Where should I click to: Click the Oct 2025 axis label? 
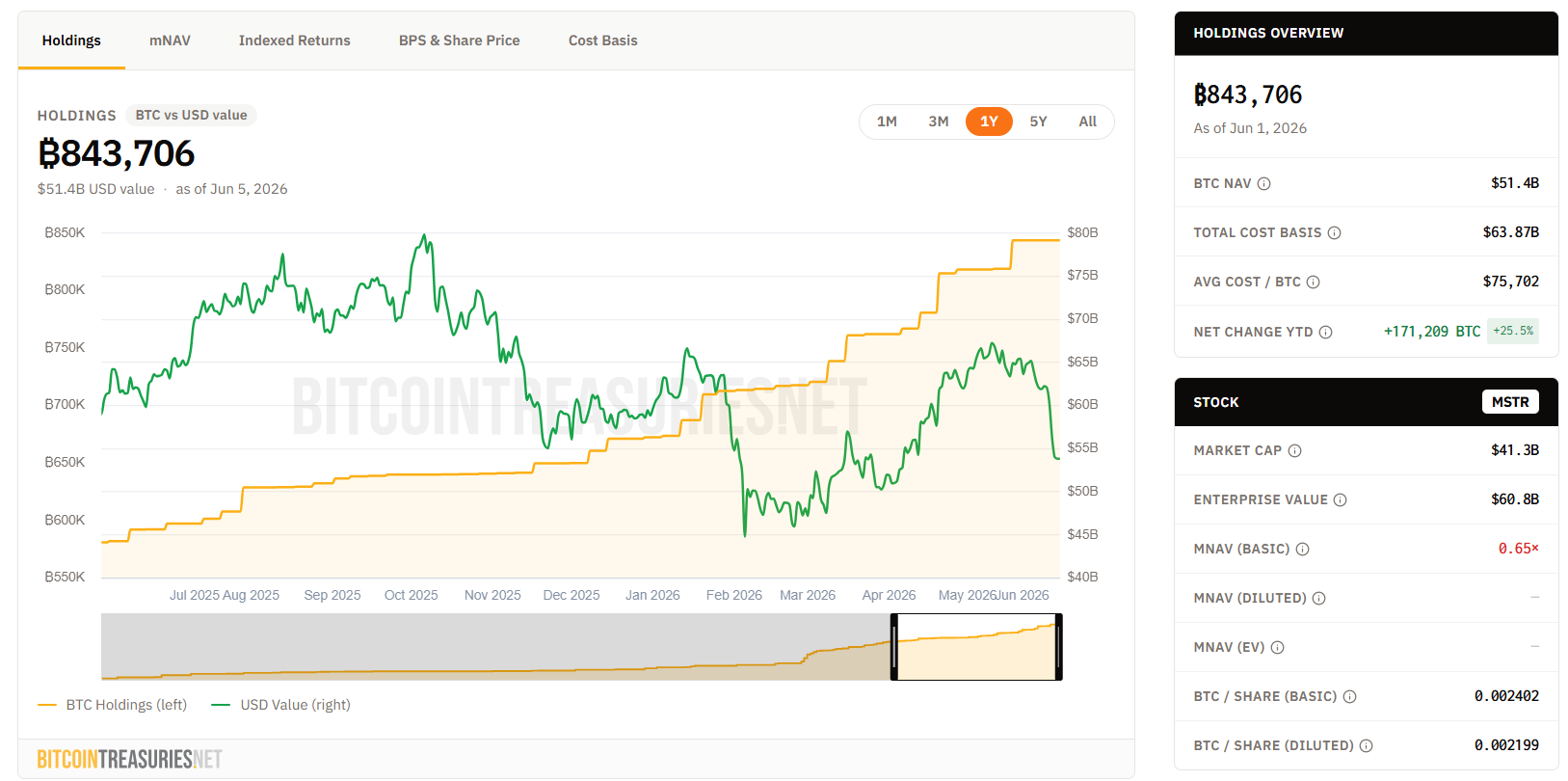coord(412,595)
